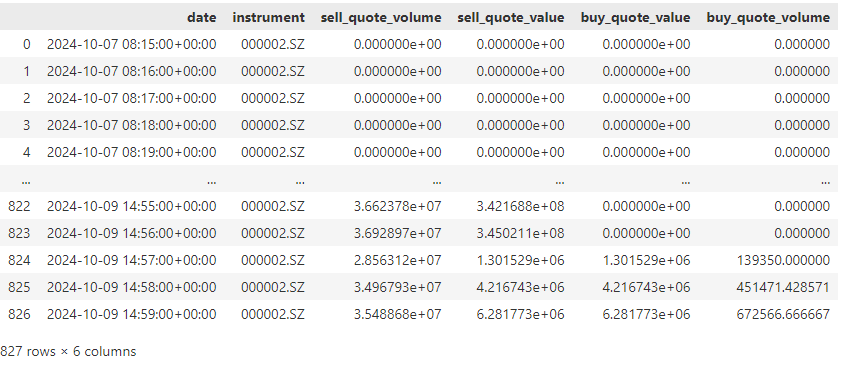Click date cell 2024-10-07 08:18:00+00:00
845x366 pixels.
[131, 125]
